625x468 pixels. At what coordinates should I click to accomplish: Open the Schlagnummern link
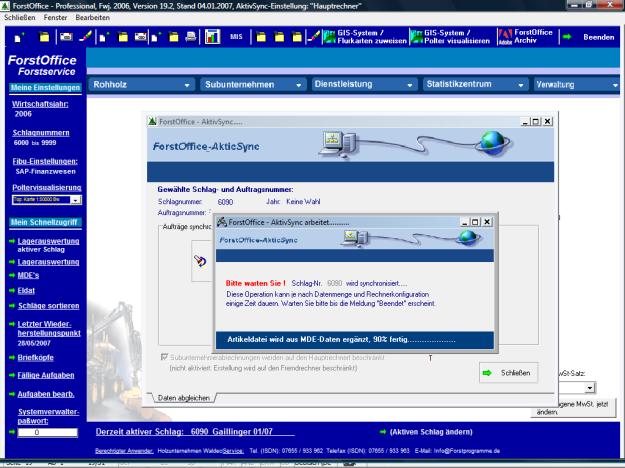click(41, 133)
